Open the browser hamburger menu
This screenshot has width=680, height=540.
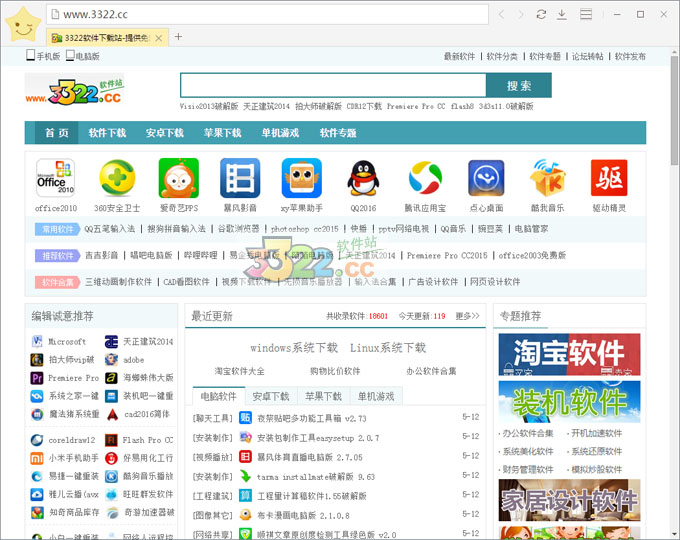coord(586,15)
